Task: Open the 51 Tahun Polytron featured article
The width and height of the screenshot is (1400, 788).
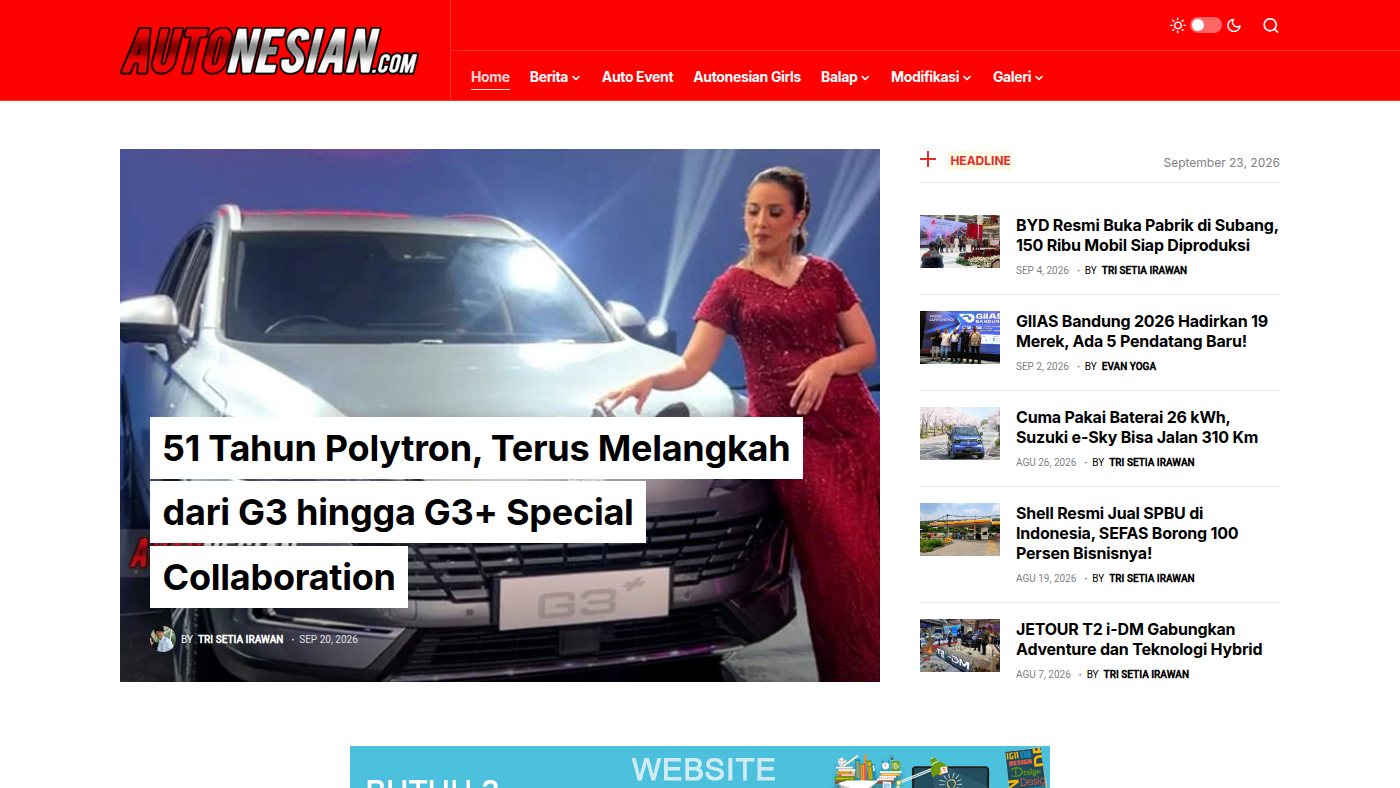Action: point(476,512)
